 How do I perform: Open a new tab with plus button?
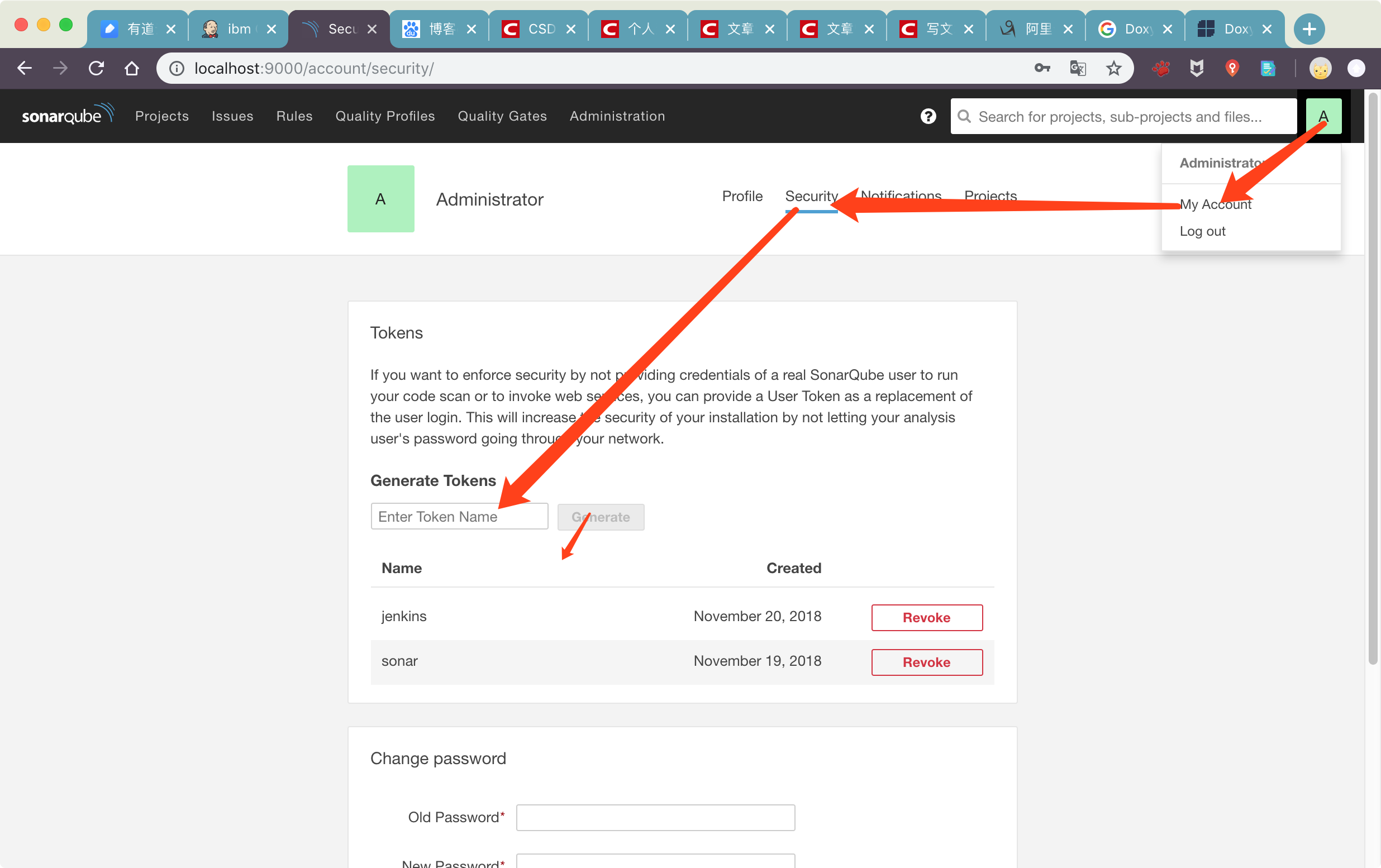click(x=1309, y=28)
